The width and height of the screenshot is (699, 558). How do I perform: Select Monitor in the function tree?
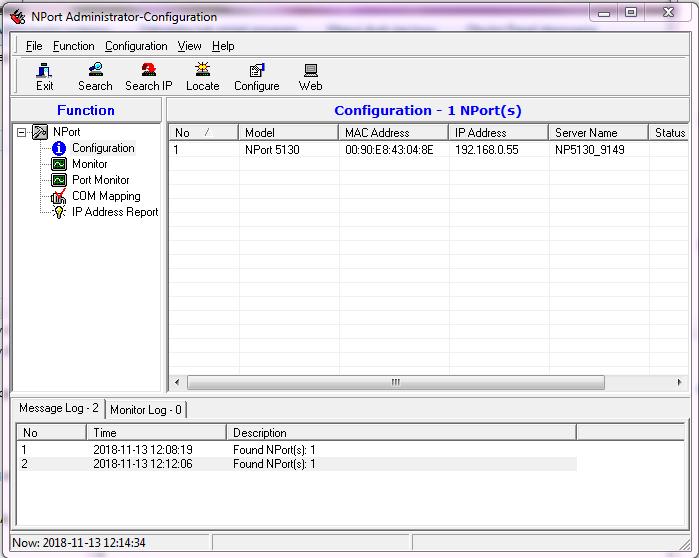tap(90, 164)
